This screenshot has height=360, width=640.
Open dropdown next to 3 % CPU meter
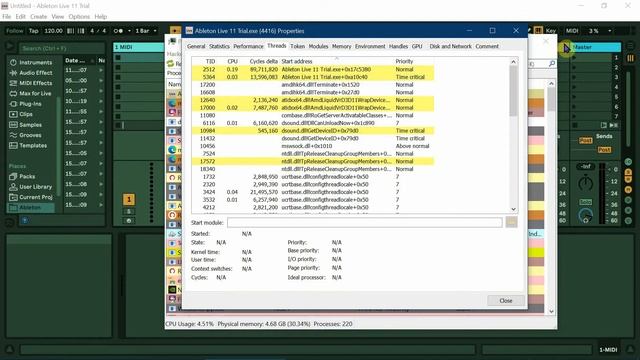610,31
